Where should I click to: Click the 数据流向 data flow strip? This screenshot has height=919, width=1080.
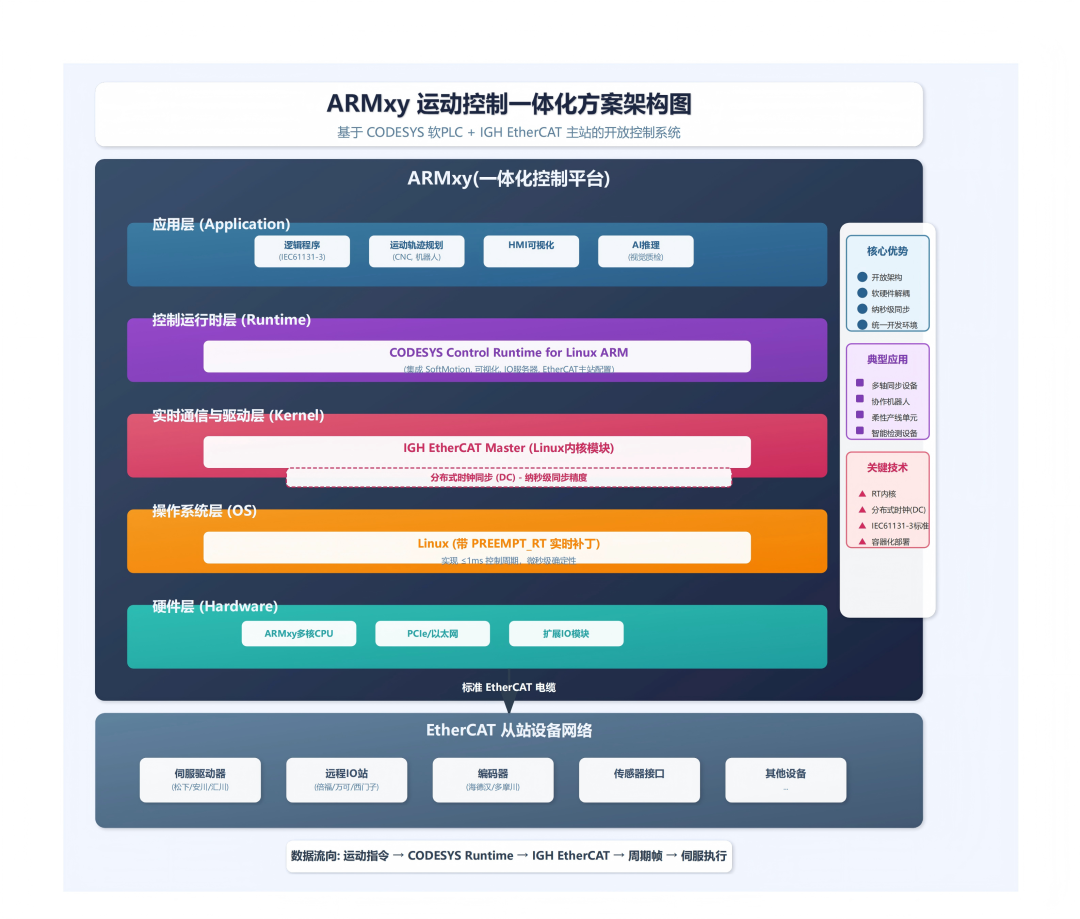pos(507,856)
